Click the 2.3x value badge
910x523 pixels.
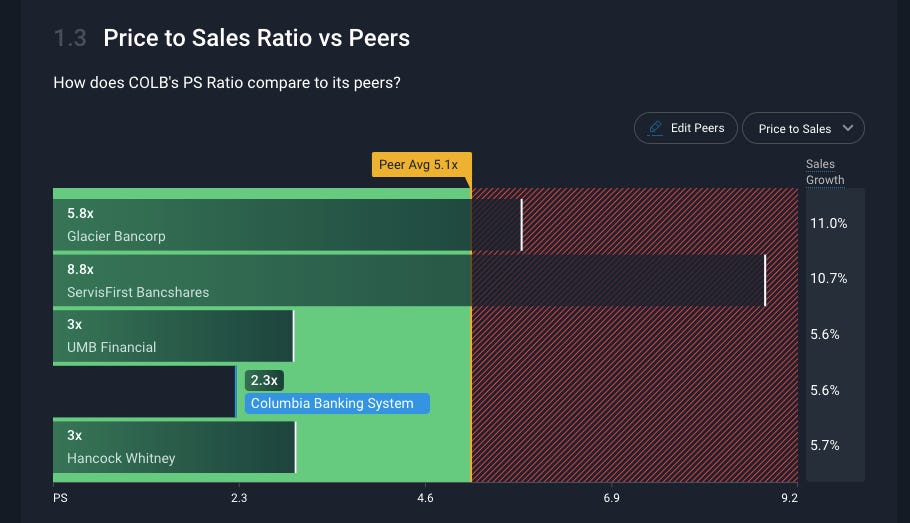click(264, 380)
